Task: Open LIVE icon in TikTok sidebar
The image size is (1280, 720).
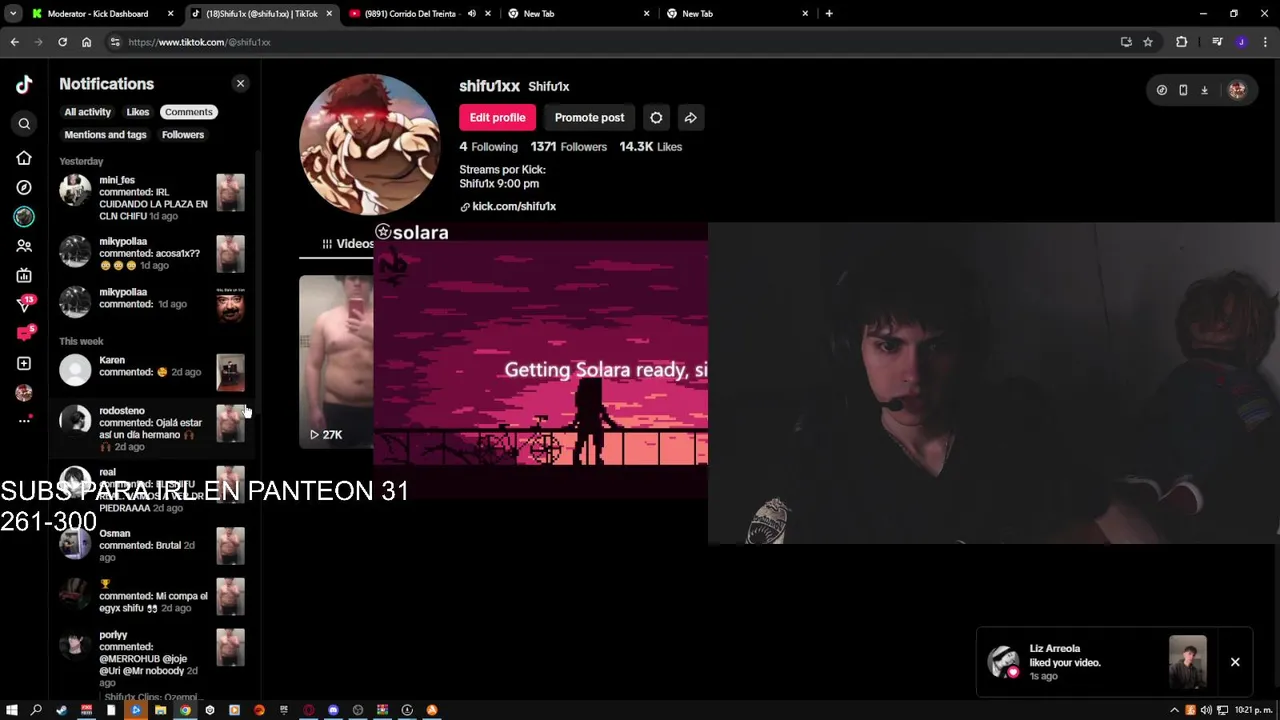Action: (x=24, y=275)
